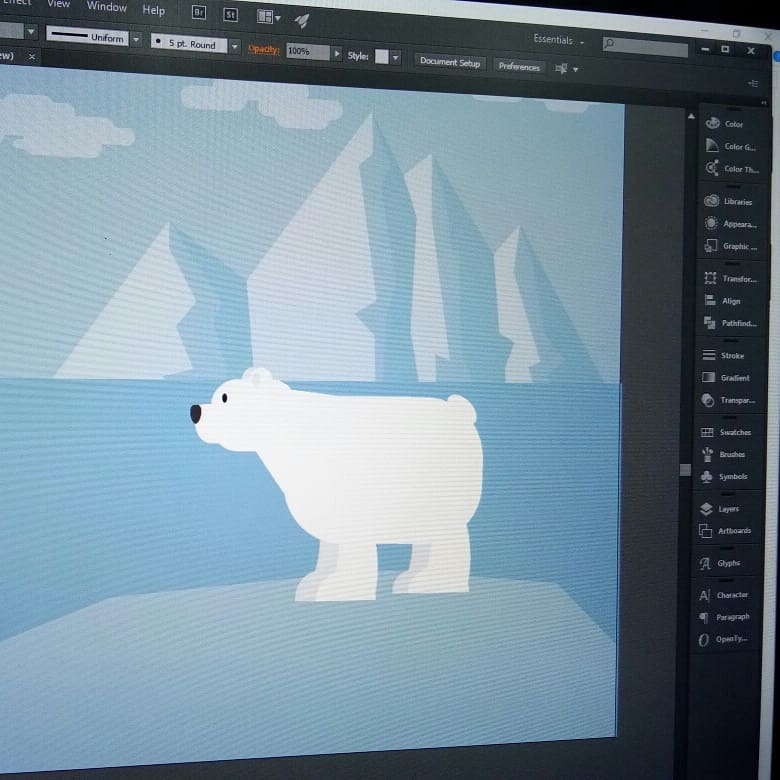
Task: Open the Layers panel icon
Action: coord(706,508)
